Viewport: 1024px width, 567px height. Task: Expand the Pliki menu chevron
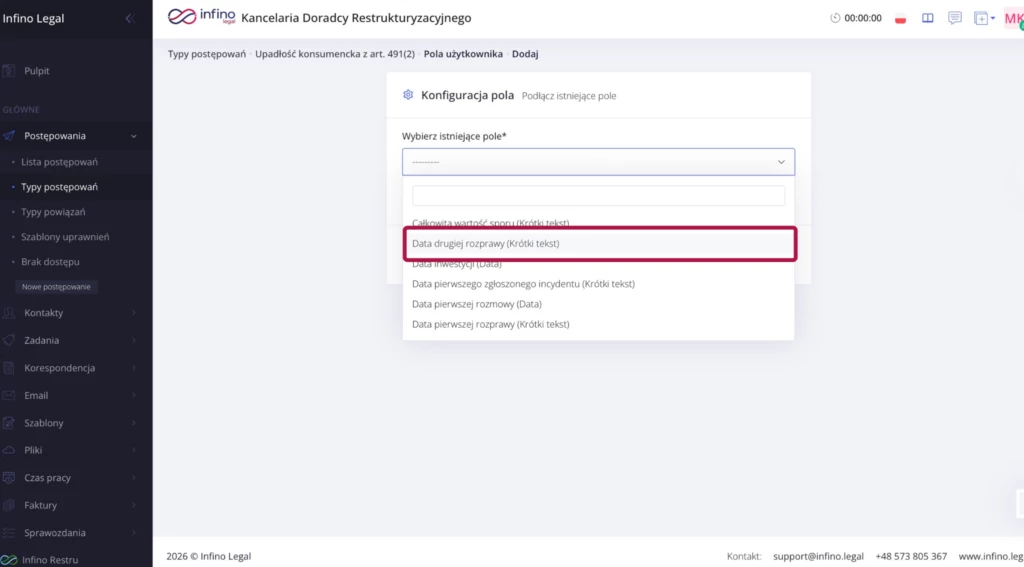pyautogui.click(x=134, y=450)
